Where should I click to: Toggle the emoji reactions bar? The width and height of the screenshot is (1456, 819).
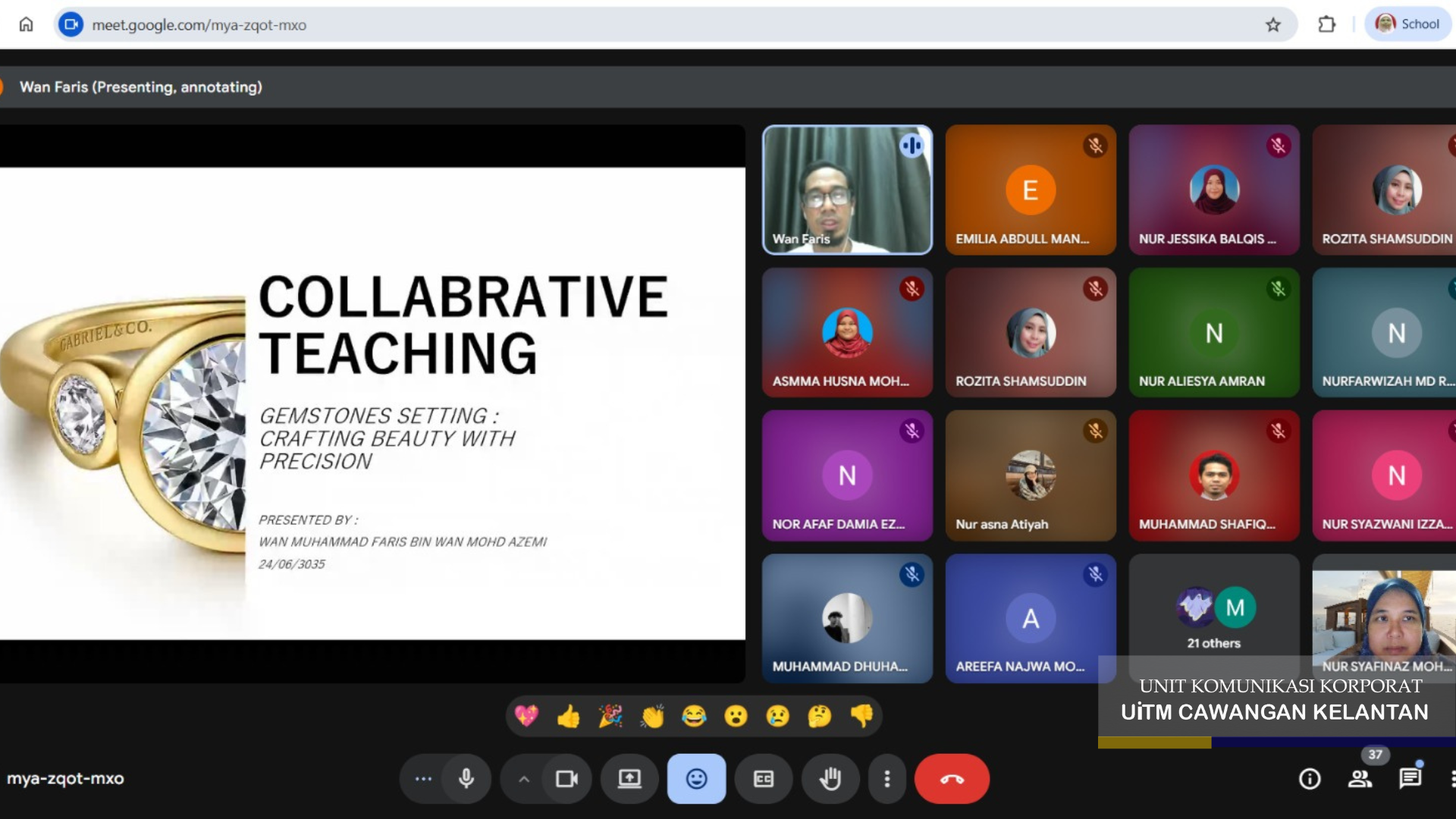tap(696, 779)
